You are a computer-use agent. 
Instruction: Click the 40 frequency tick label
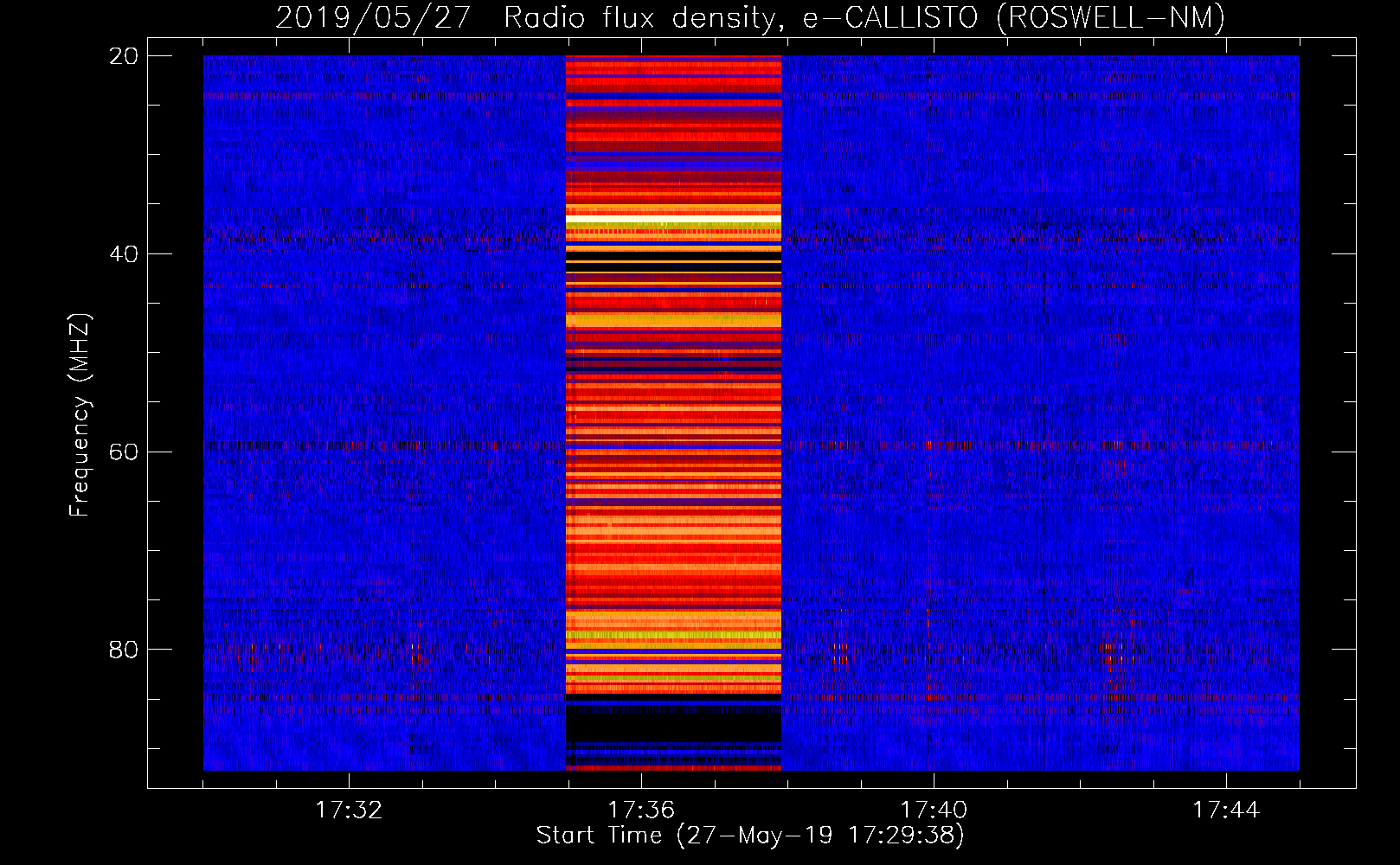(124, 254)
